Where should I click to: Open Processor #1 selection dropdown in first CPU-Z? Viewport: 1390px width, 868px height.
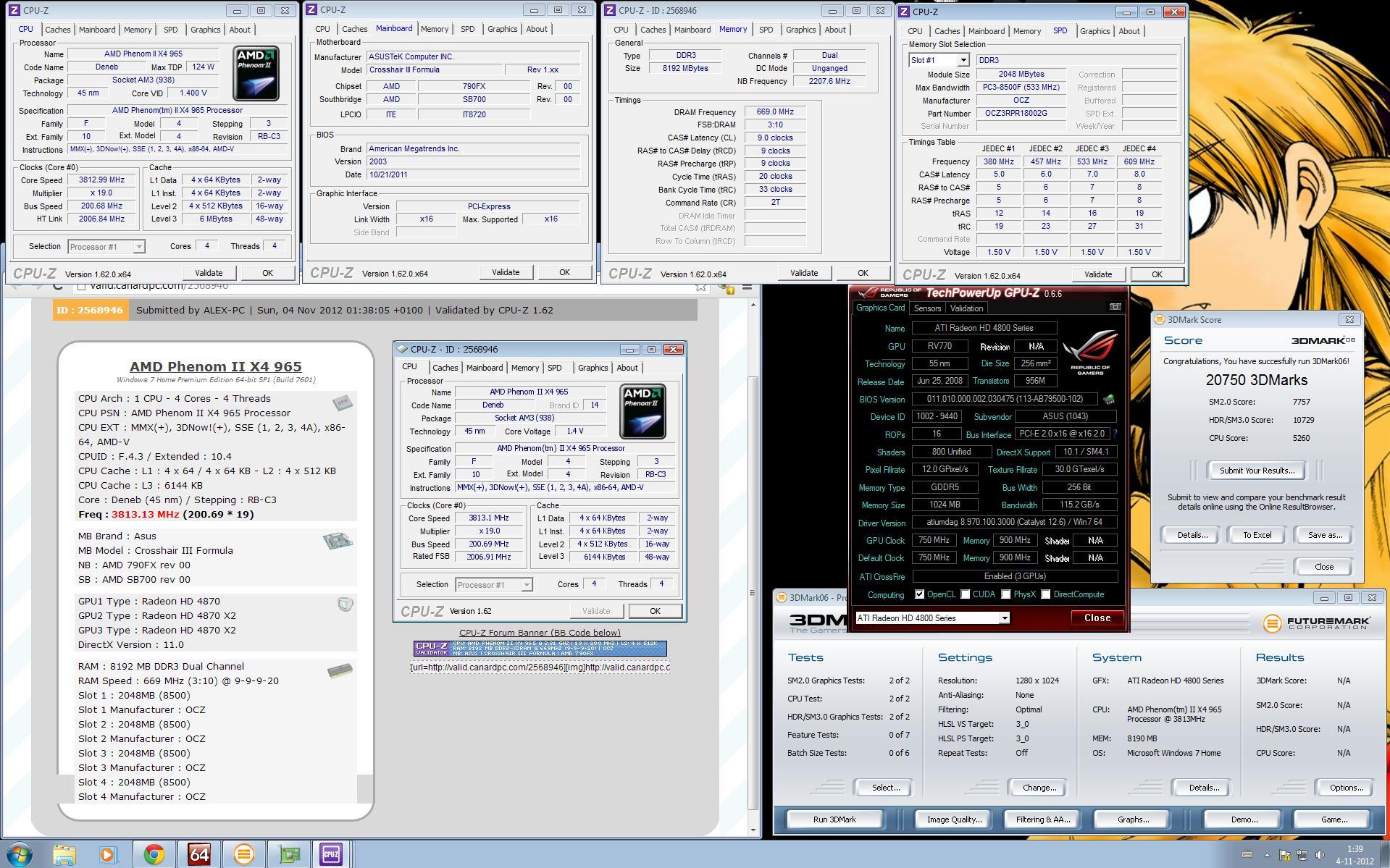click(106, 247)
